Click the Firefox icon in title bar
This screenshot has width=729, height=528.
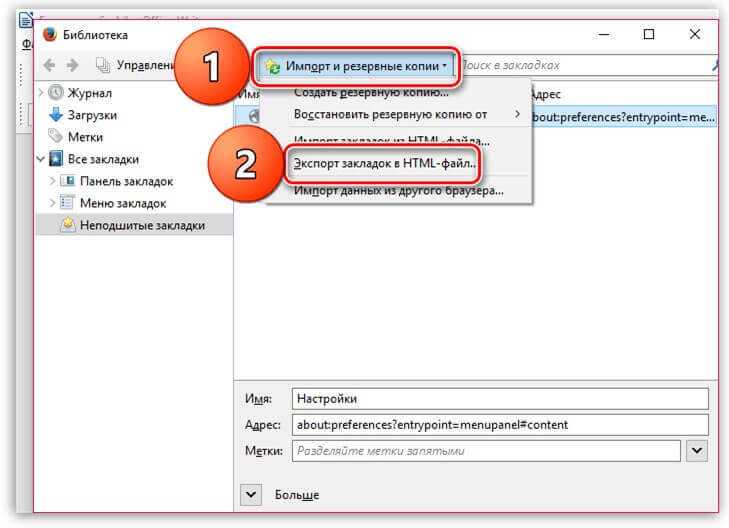49,34
